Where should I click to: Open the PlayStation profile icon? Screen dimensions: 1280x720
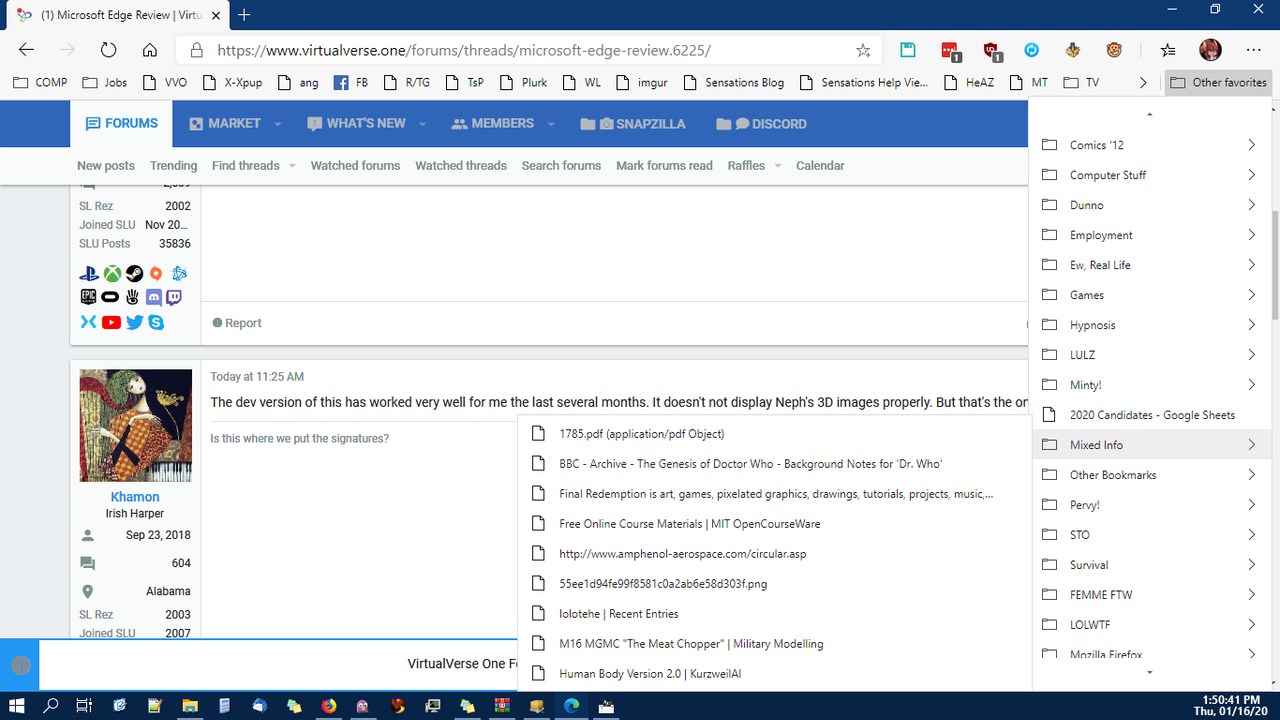click(x=89, y=273)
